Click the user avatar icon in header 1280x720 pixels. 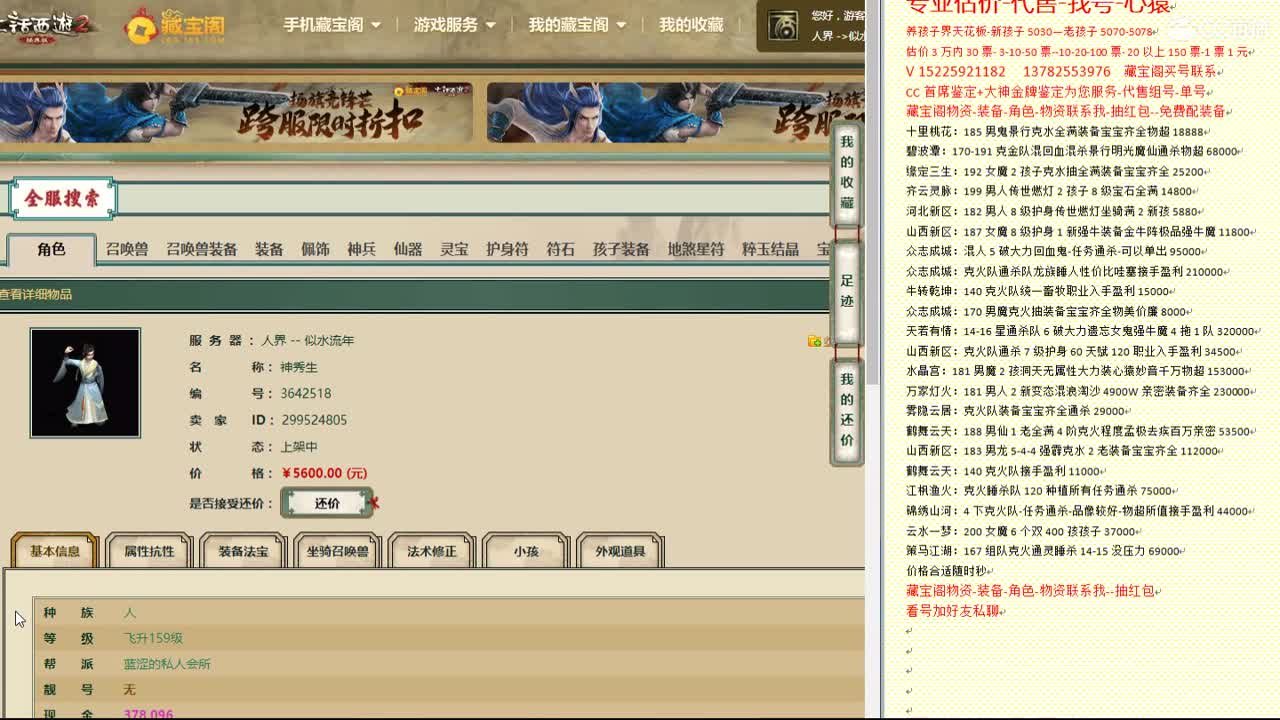point(783,27)
